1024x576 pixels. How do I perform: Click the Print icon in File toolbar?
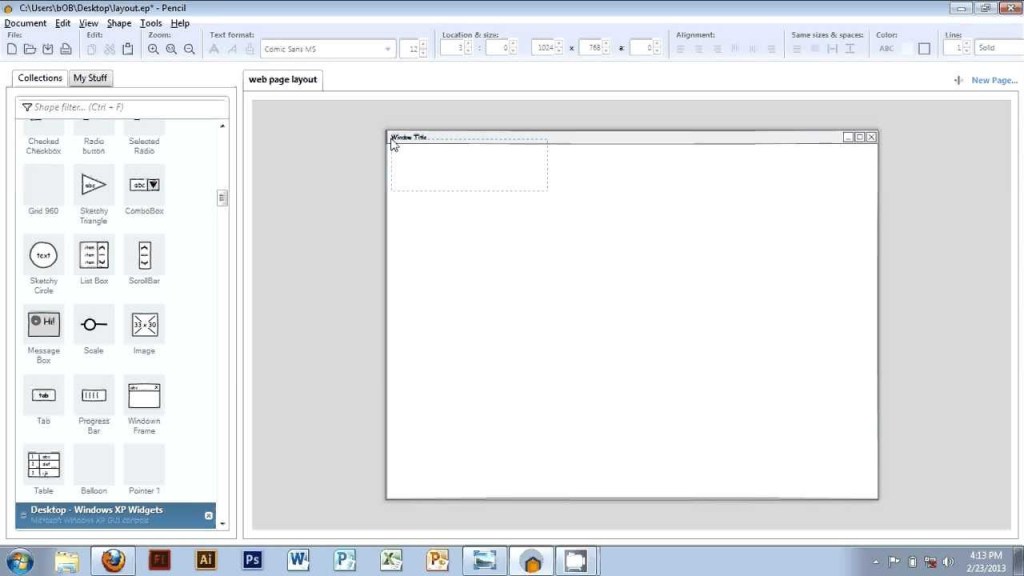click(65, 49)
